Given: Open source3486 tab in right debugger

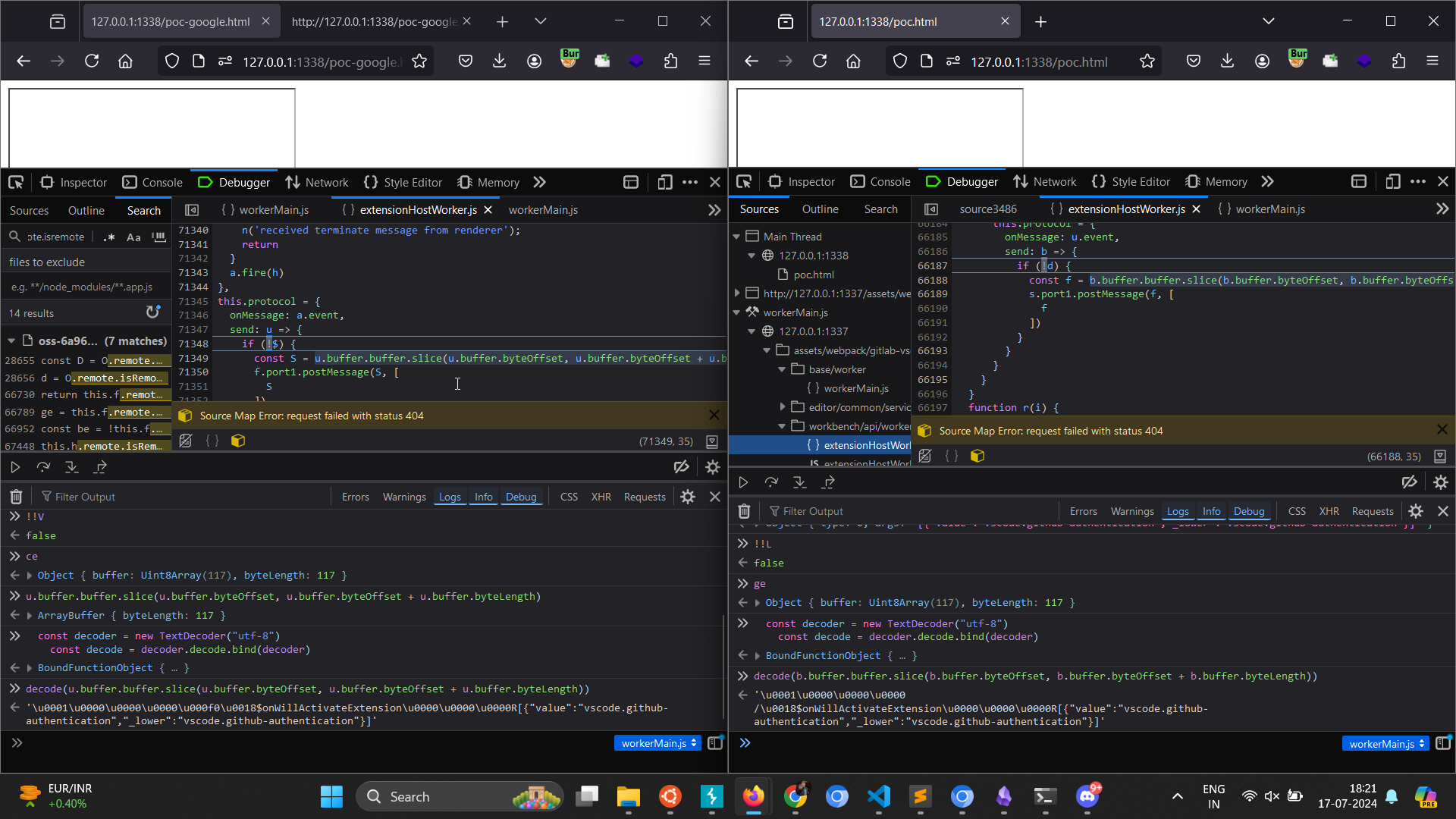Looking at the screenshot, I should 987,209.
